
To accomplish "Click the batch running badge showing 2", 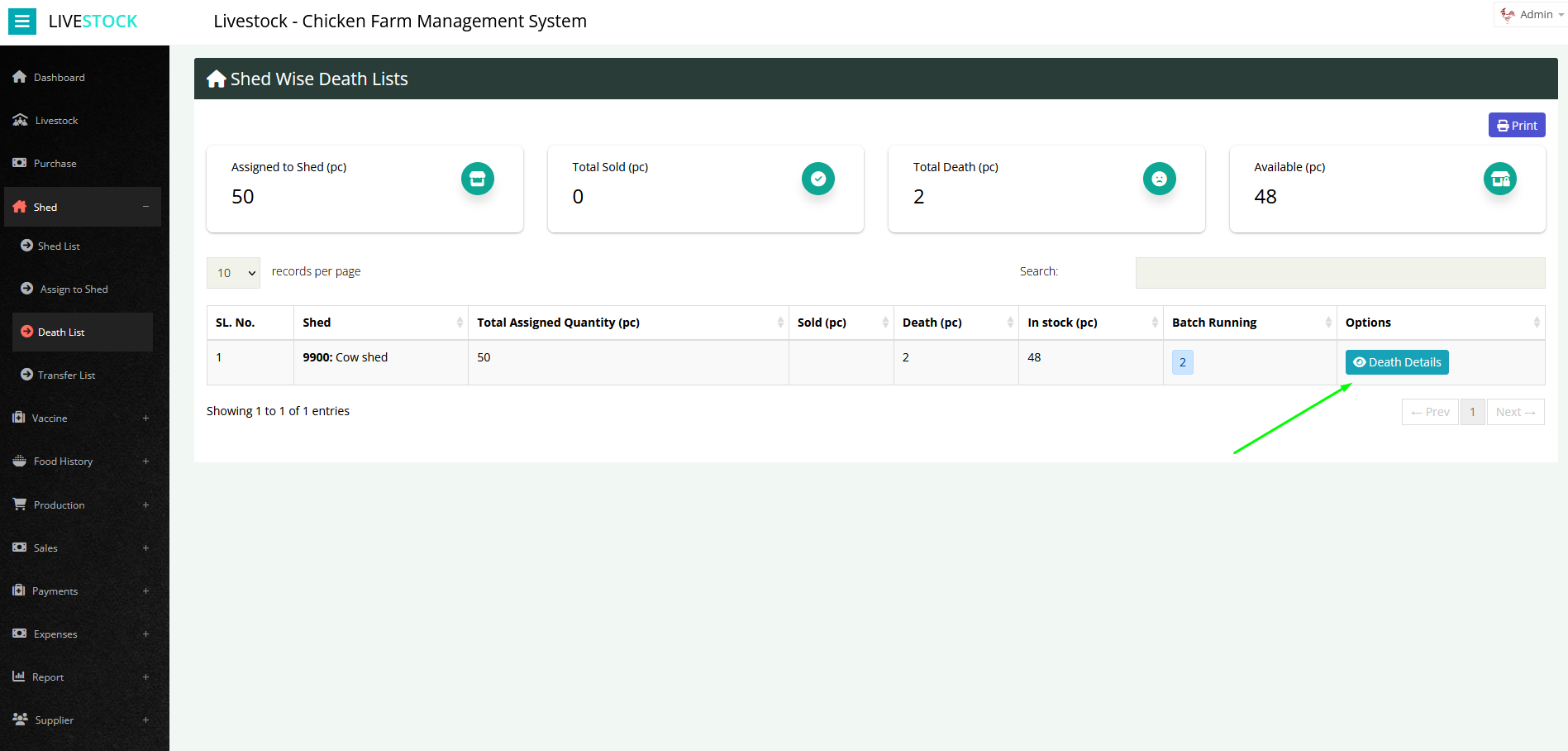I will pos(1182,361).
